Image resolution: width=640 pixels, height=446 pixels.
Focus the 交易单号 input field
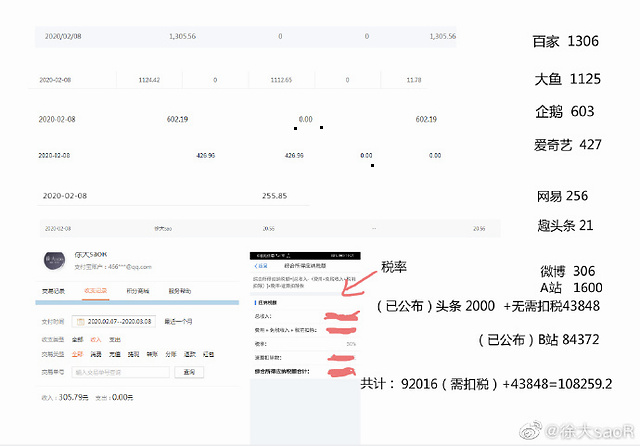click(120, 372)
